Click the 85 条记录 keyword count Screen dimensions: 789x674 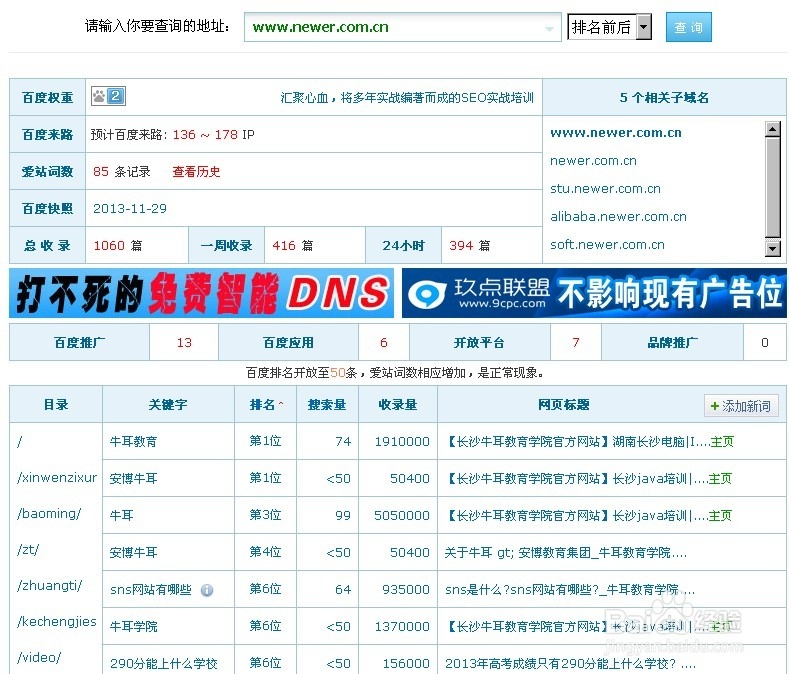click(122, 172)
